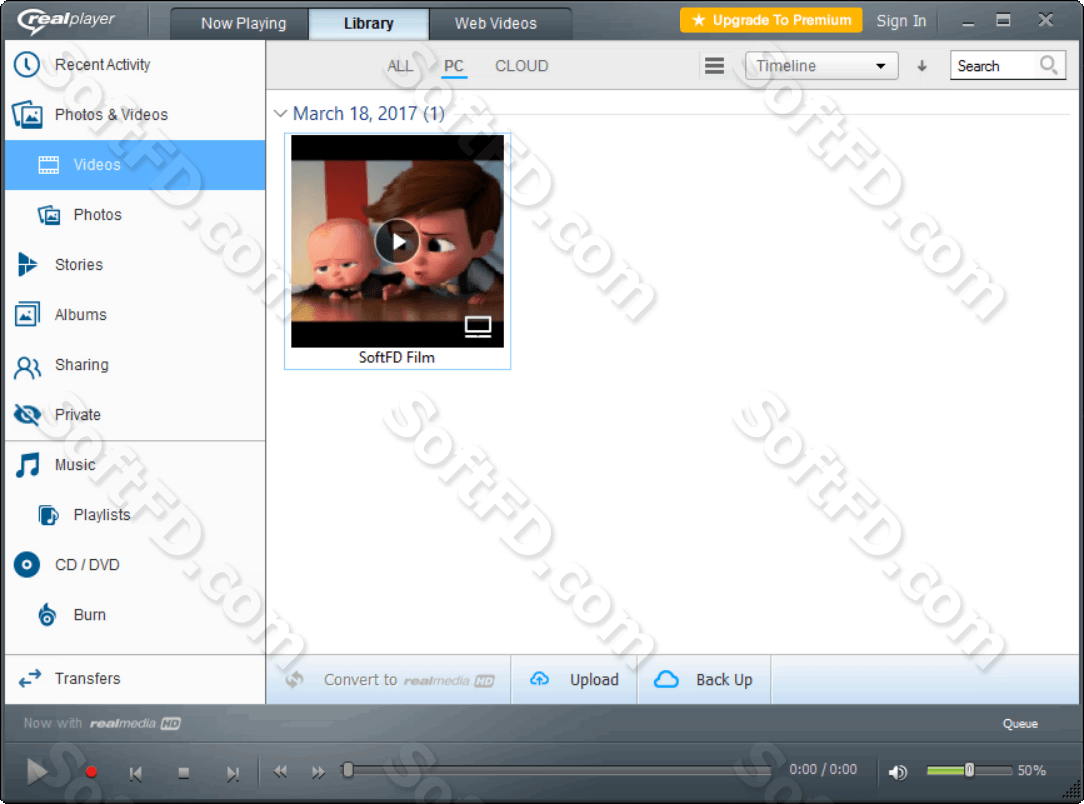Click the Burn flame icon
This screenshot has width=1084, height=804.
click(x=47, y=614)
